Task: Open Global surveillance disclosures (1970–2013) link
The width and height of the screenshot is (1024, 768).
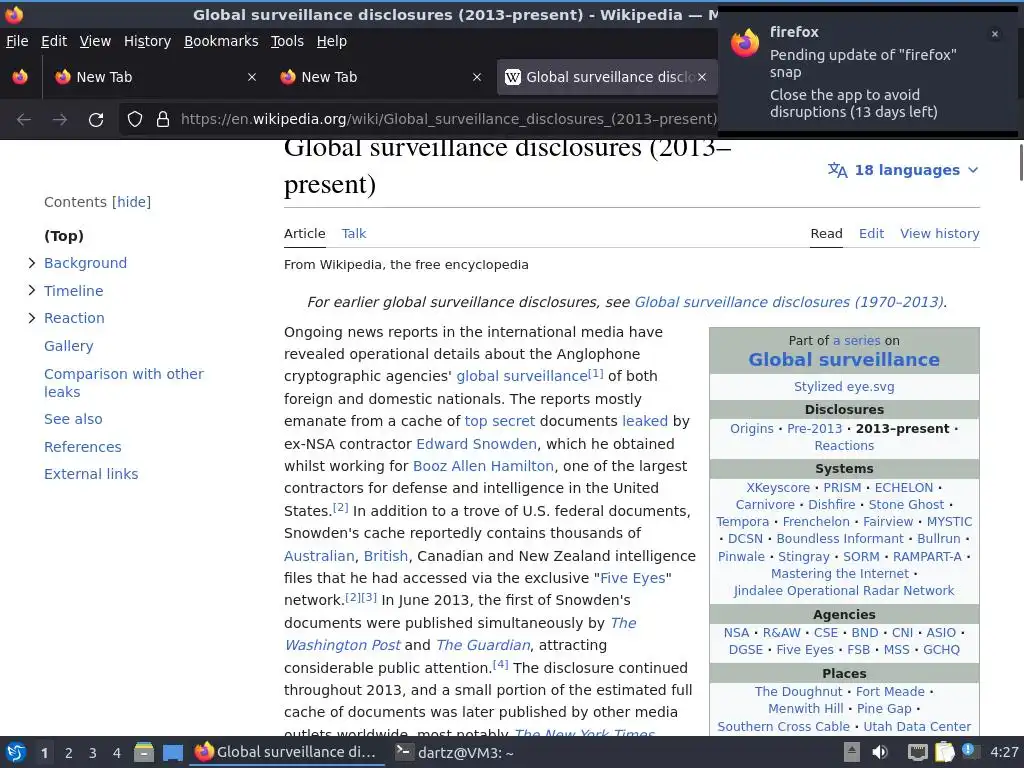Action: click(x=788, y=302)
